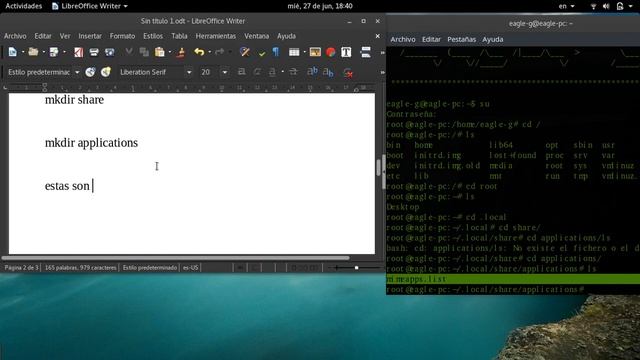
Task: Open the Liberation Serif font dropdown arrow
Action: [x=189, y=73]
